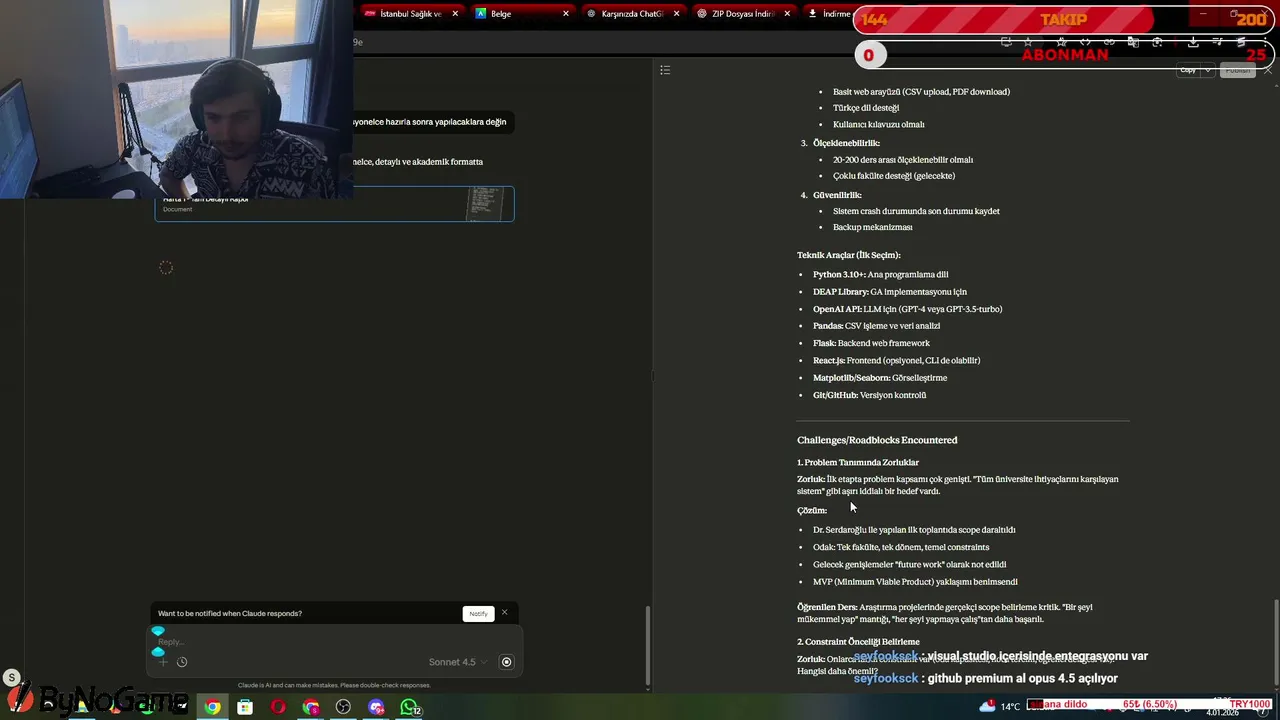Click the Copy button

pyautogui.click(x=1188, y=70)
